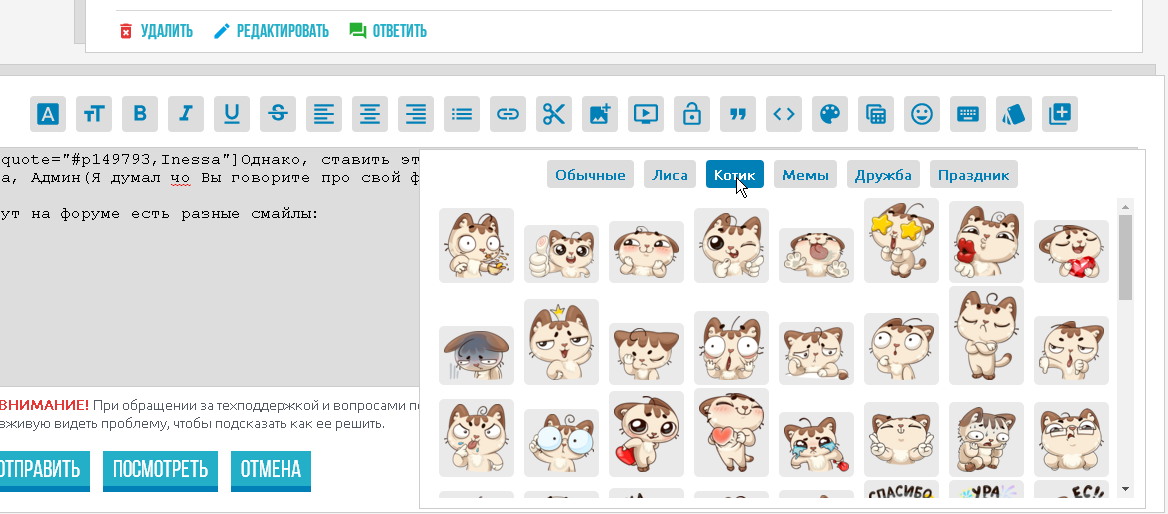
Task: Insert a hyperlink with the link icon
Action: click(508, 114)
